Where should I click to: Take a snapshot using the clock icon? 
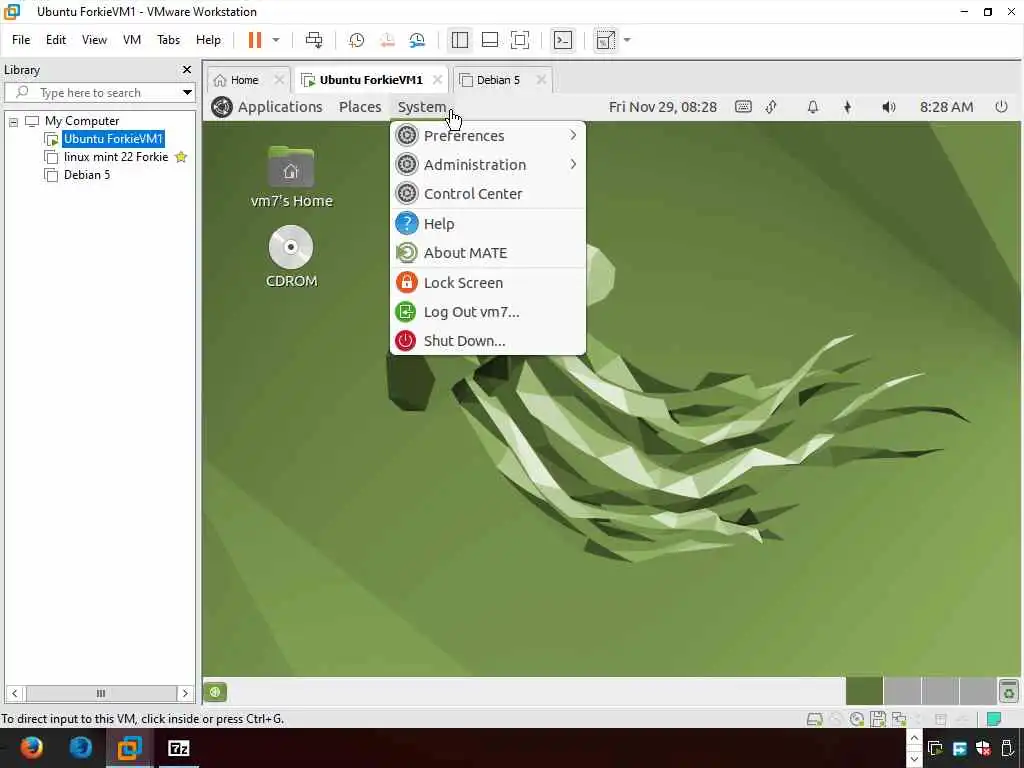(357, 40)
